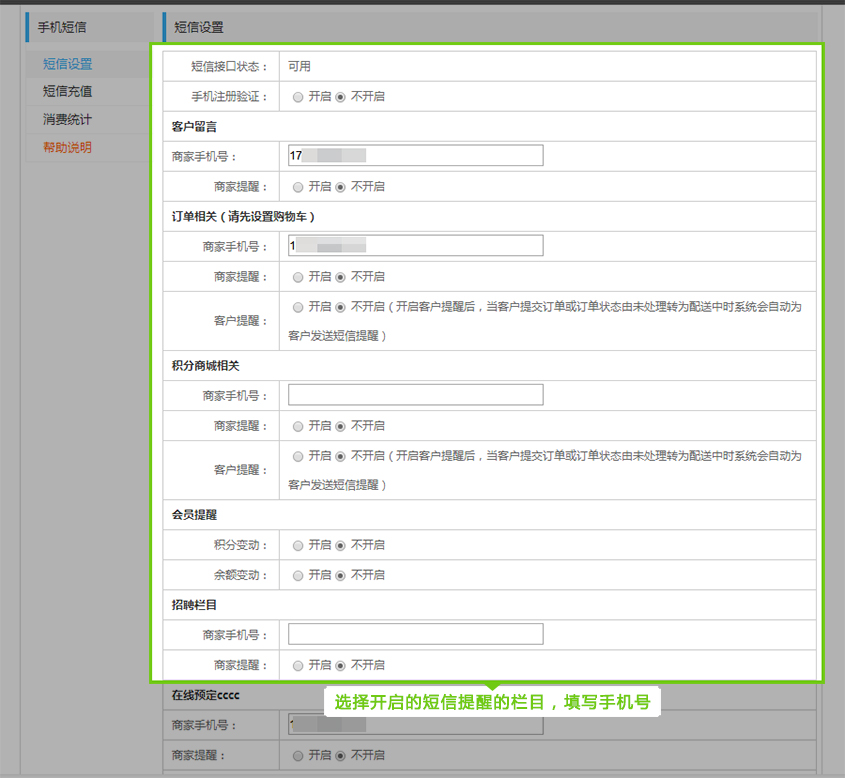845x778 pixels.
Task: Turn on 积分变动 member reminder
Action: [298, 546]
